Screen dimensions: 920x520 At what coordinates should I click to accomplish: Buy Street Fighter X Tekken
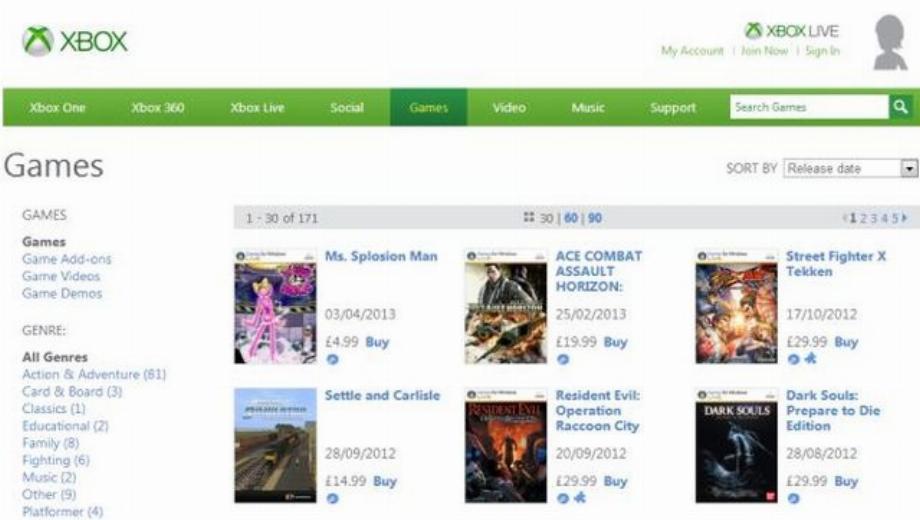click(846, 342)
